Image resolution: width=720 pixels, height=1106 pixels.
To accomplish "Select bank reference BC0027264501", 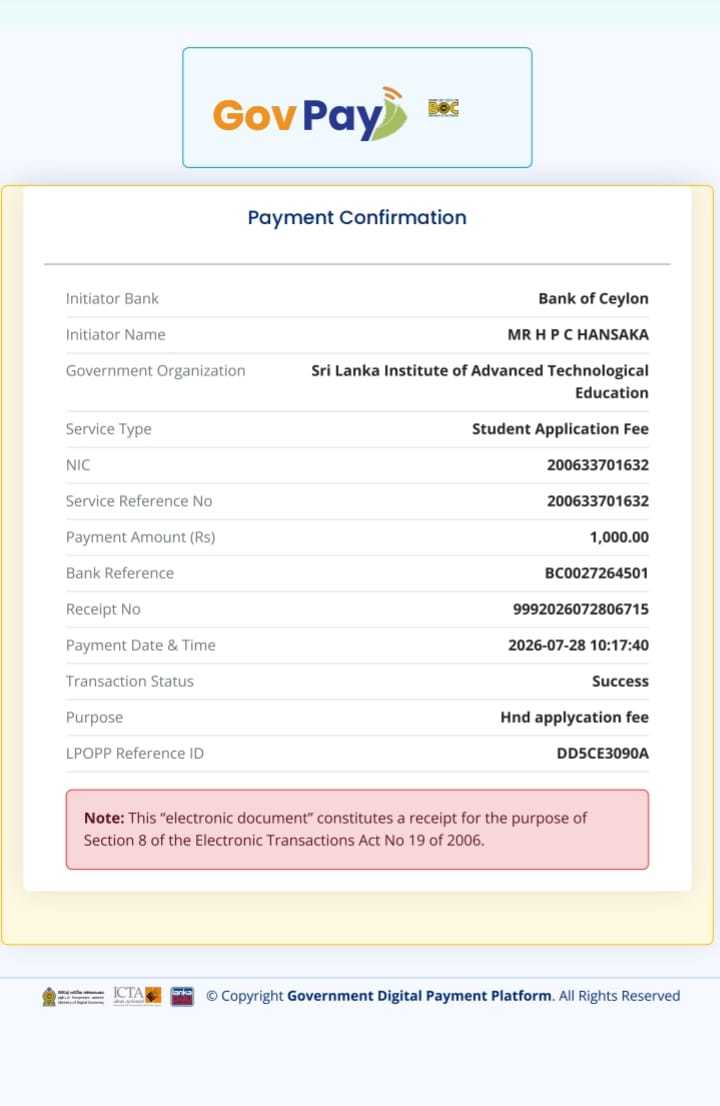I will tap(596, 573).
